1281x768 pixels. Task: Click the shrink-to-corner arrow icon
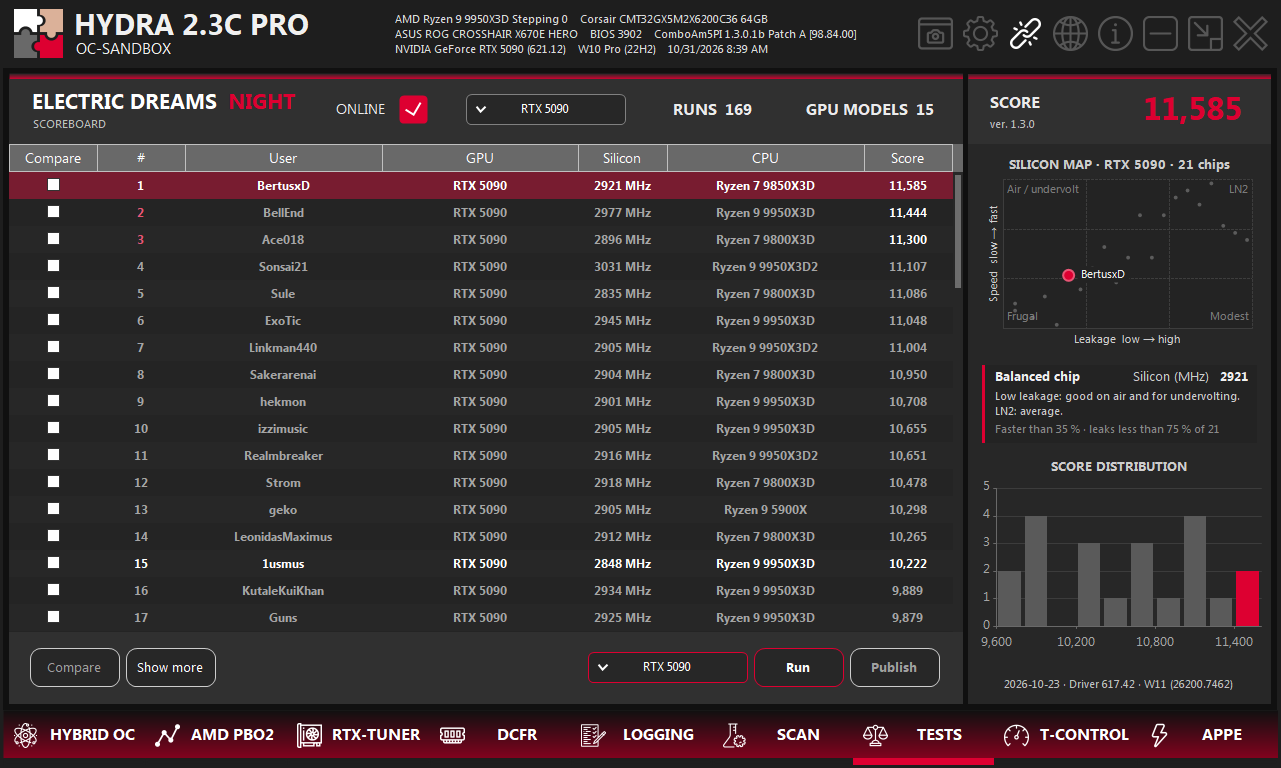pos(1205,34)
